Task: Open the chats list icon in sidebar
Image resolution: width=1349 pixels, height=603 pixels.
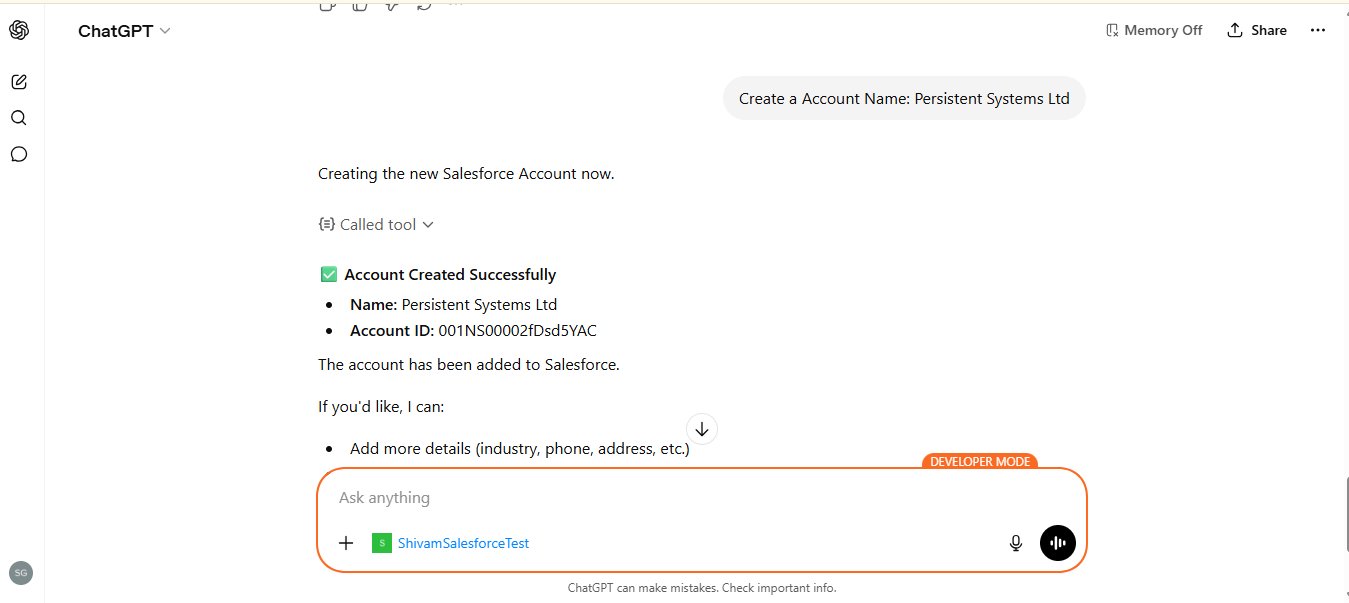Action: [19, 154]
